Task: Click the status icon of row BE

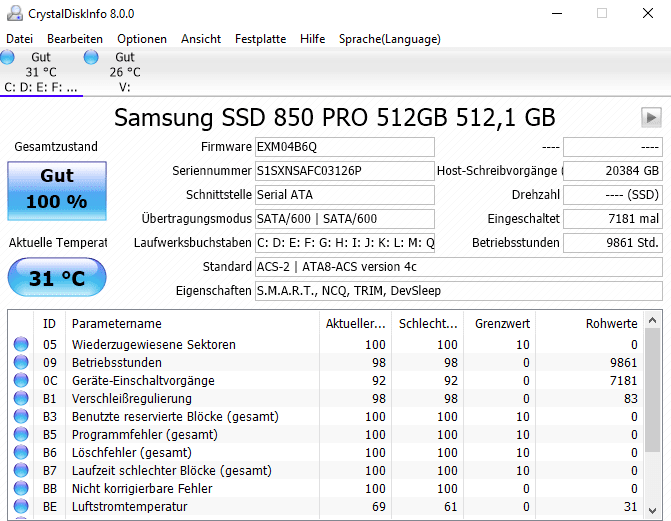Action: (x=21, y=506)
